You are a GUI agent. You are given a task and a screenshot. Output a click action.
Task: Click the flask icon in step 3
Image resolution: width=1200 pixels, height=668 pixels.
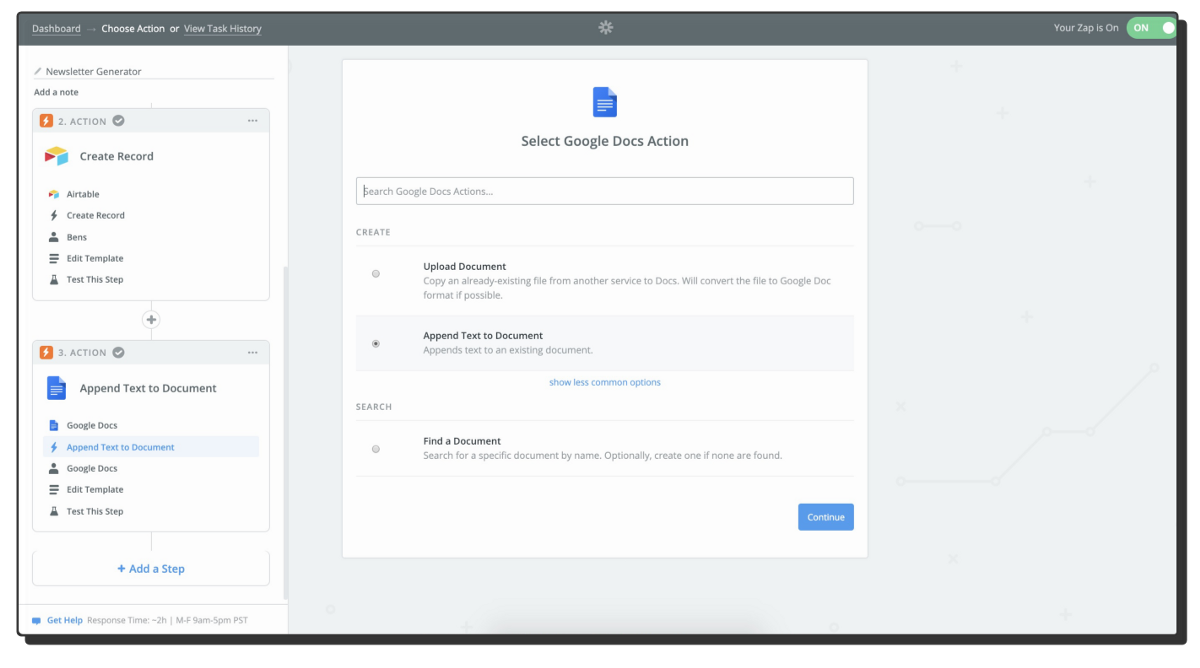coord(54,511)
